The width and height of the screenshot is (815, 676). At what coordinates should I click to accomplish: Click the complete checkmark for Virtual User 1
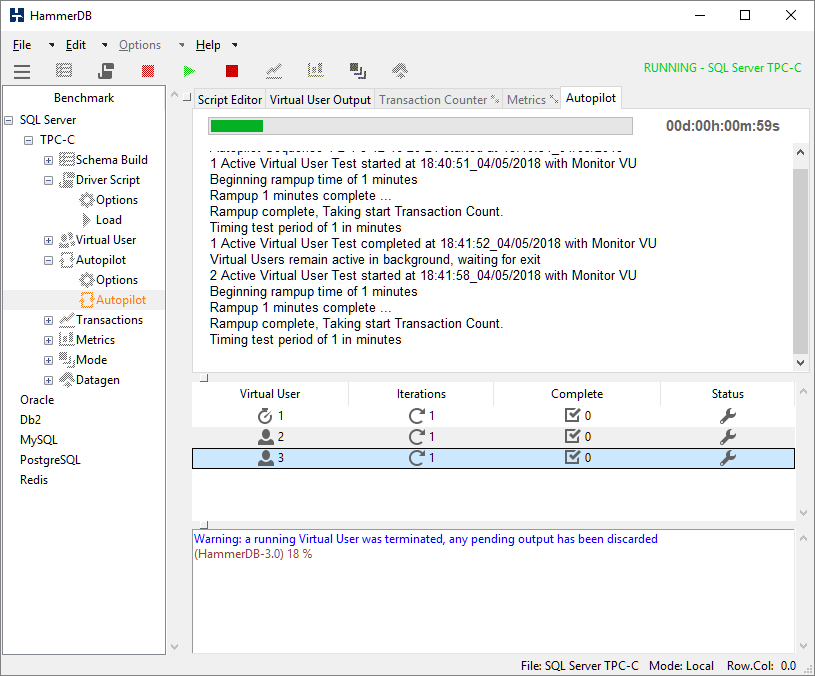[572, 415]
